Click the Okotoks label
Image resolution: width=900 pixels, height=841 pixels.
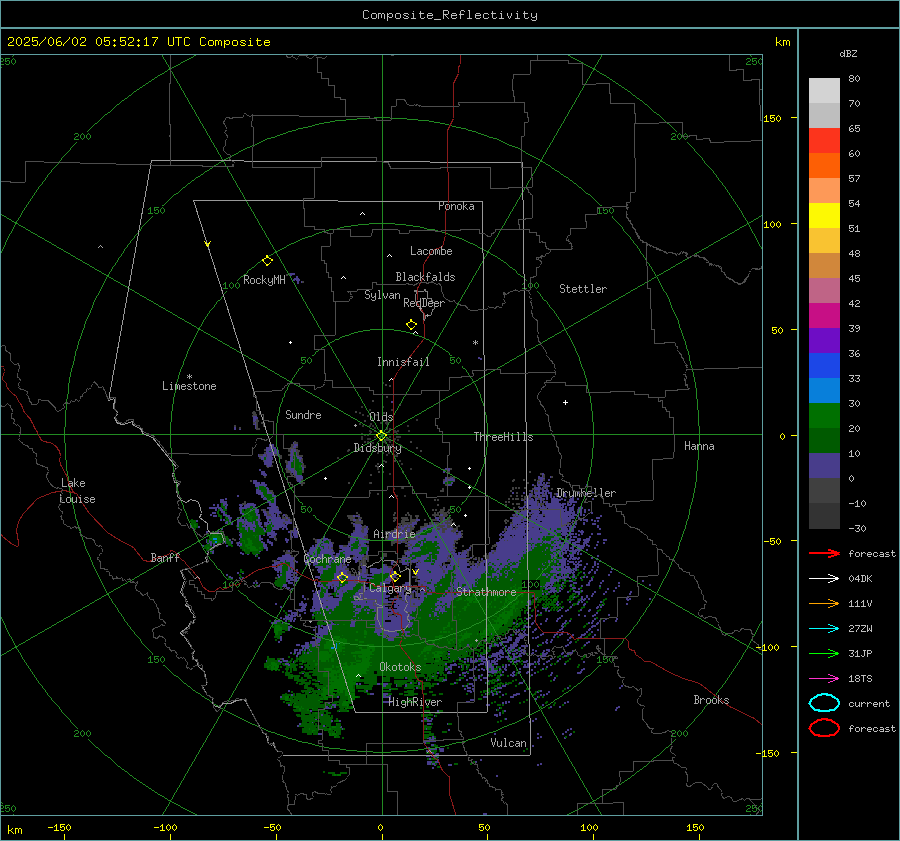tap(400, 667)
